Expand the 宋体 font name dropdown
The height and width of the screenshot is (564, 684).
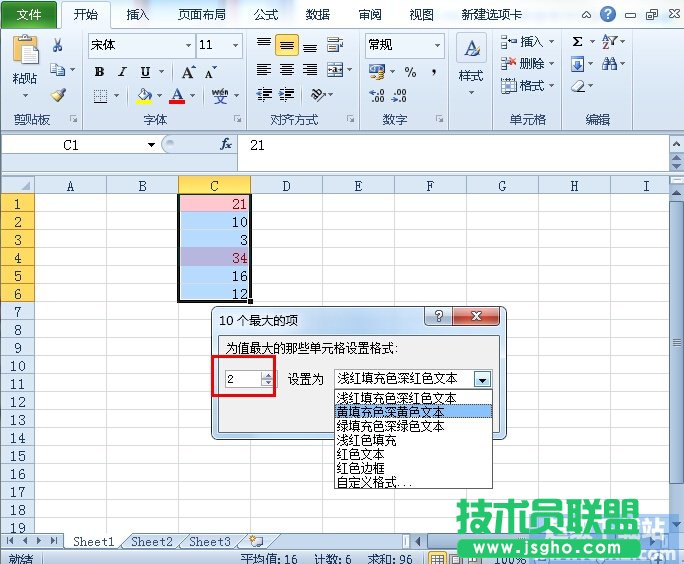(x=188, y=46)
